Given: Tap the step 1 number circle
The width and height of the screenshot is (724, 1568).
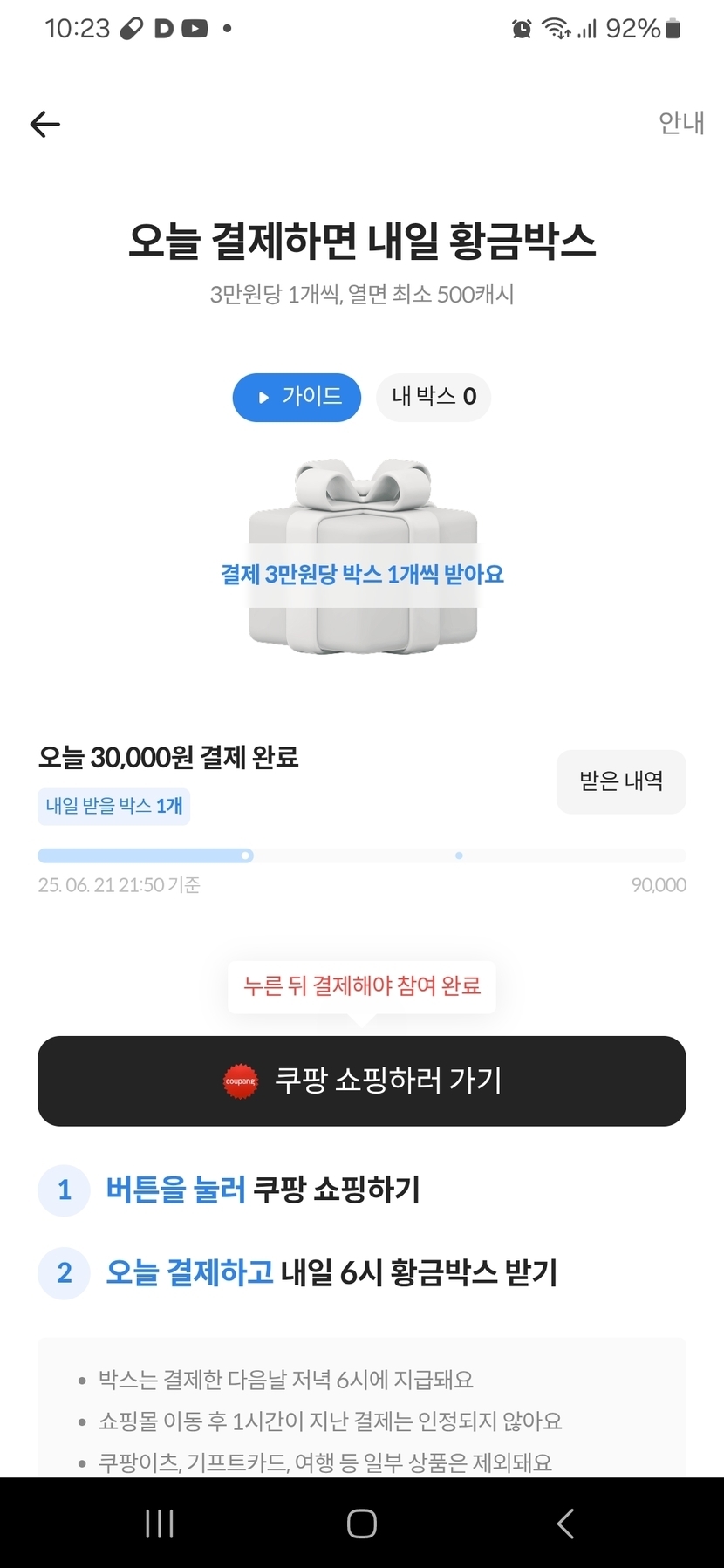Looking at the screenshot, I should coord(64,1190).
